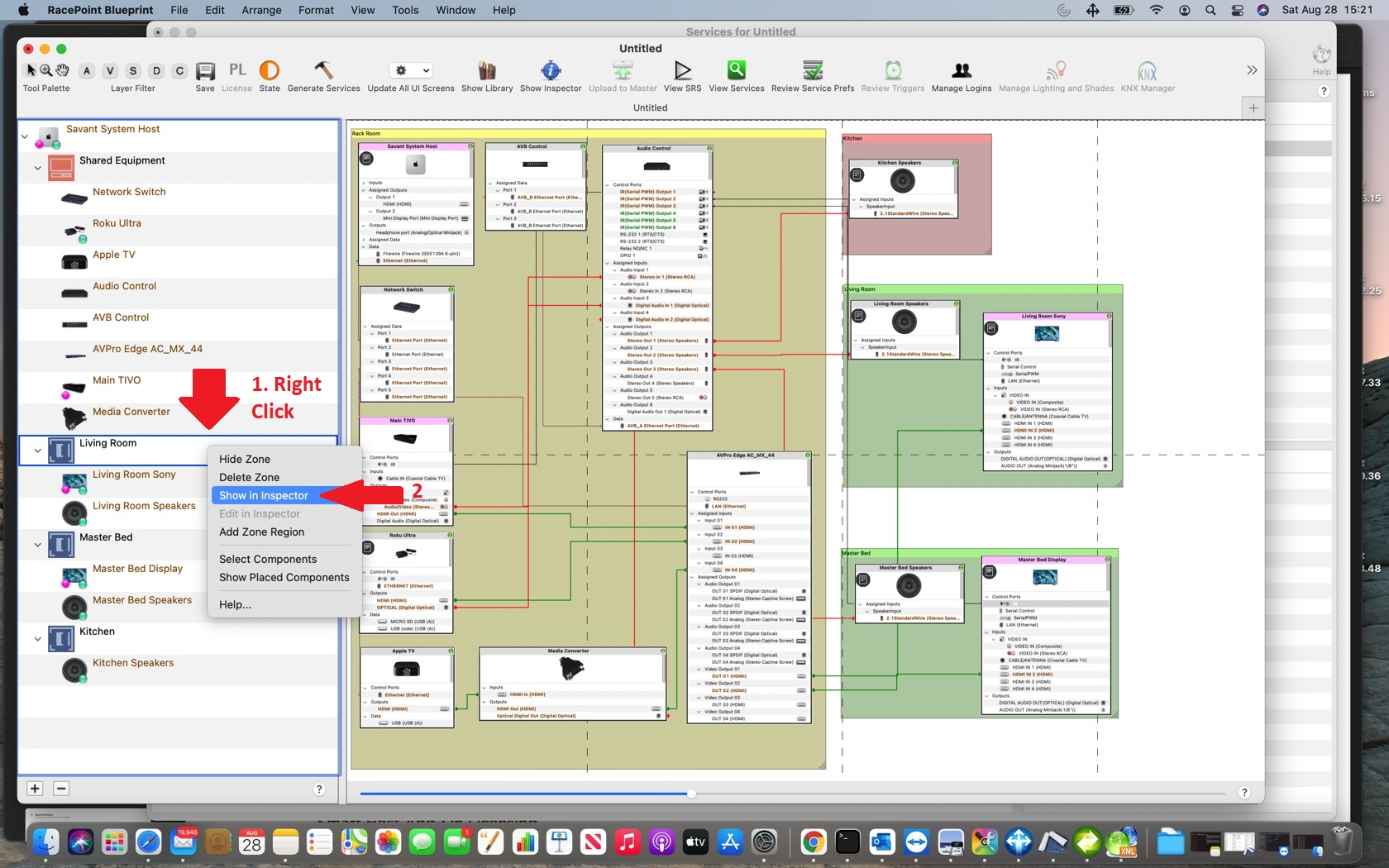Open Finder from the Dock

46,842
